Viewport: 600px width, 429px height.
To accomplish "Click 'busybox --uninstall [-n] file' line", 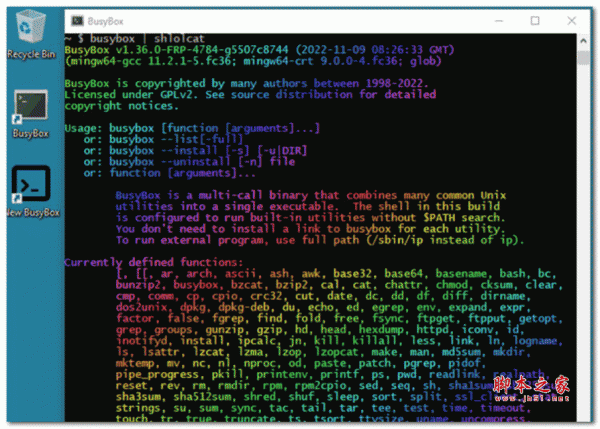I will [x=202, y=161].
